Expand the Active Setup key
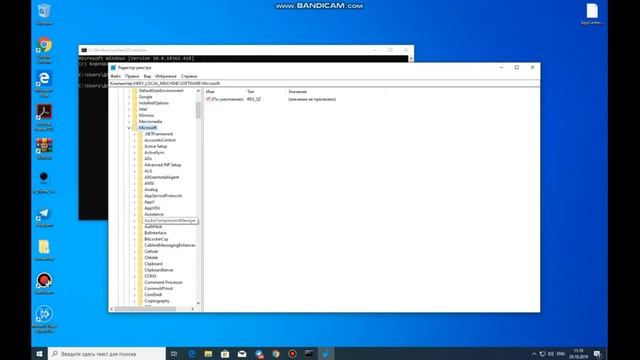 pyautogui.click(x=135, y=146)
